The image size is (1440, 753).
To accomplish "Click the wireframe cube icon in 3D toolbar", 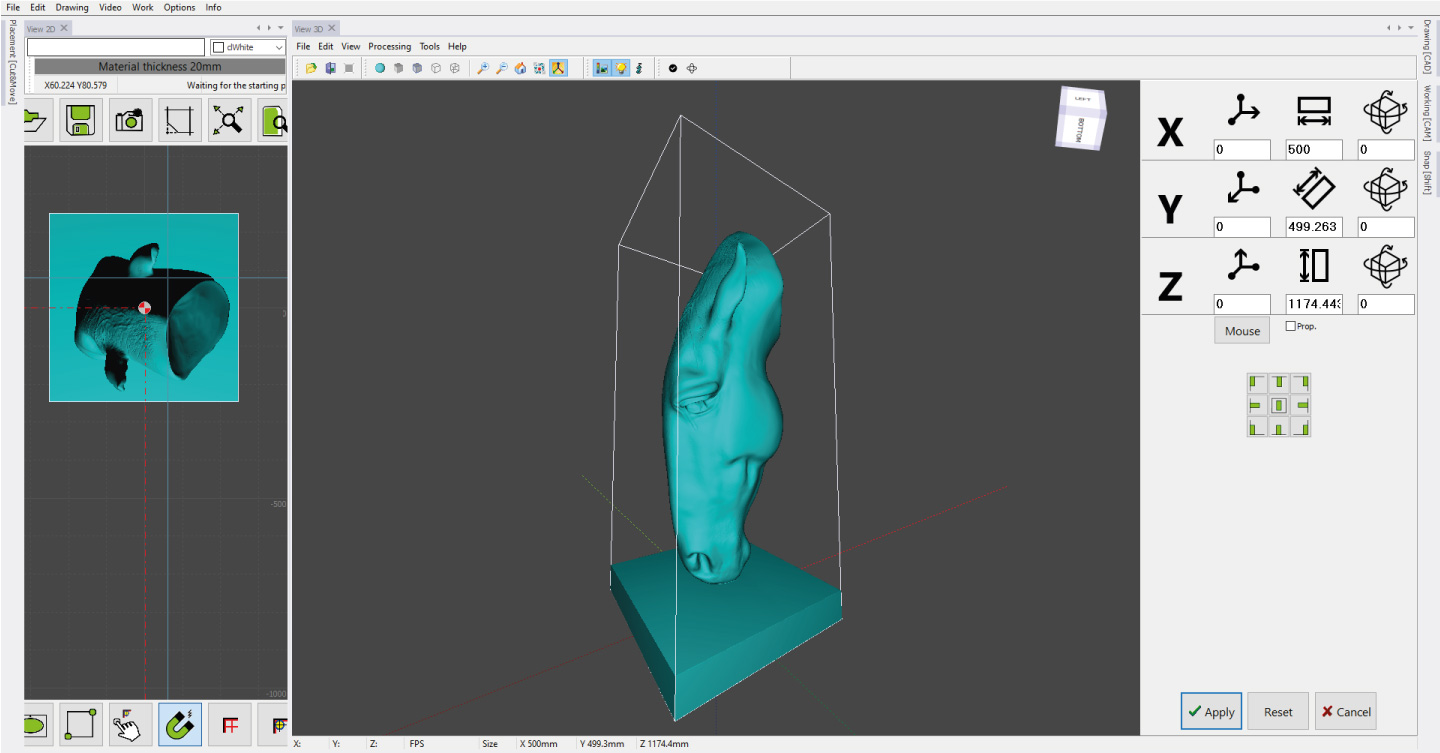I will point(436,68).
